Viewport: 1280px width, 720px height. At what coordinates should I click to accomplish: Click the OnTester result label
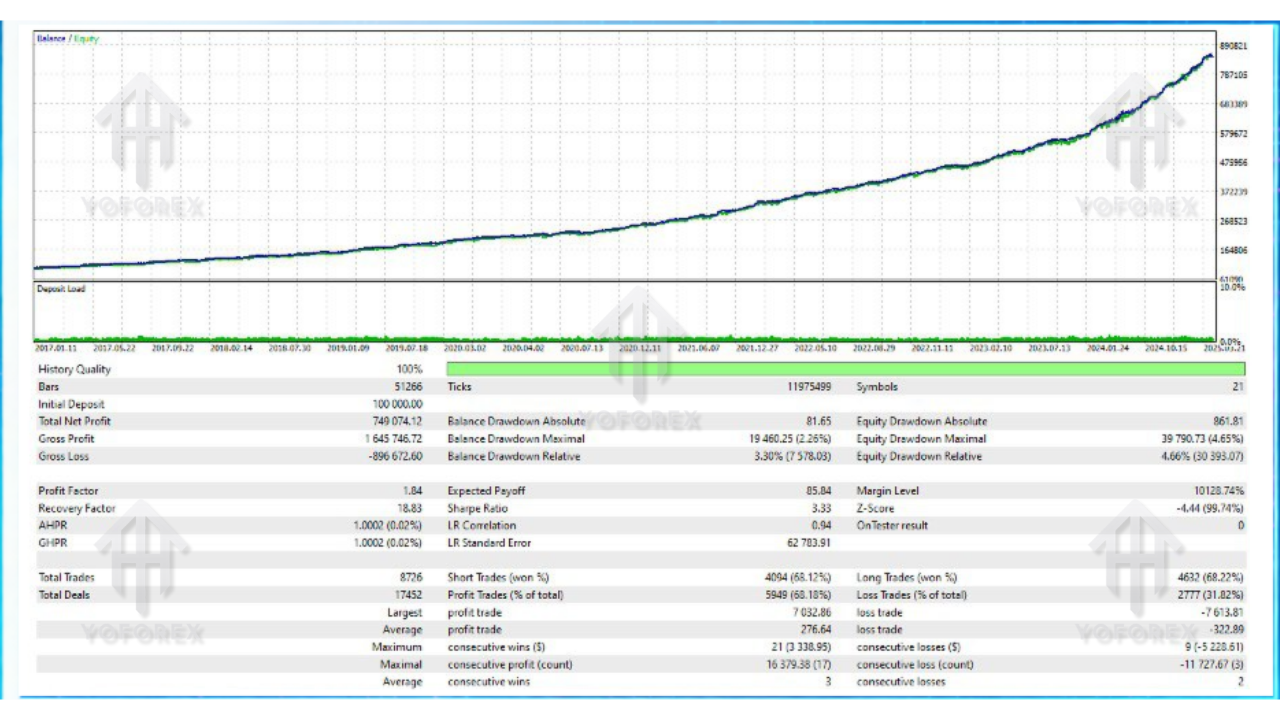(892, 525)
